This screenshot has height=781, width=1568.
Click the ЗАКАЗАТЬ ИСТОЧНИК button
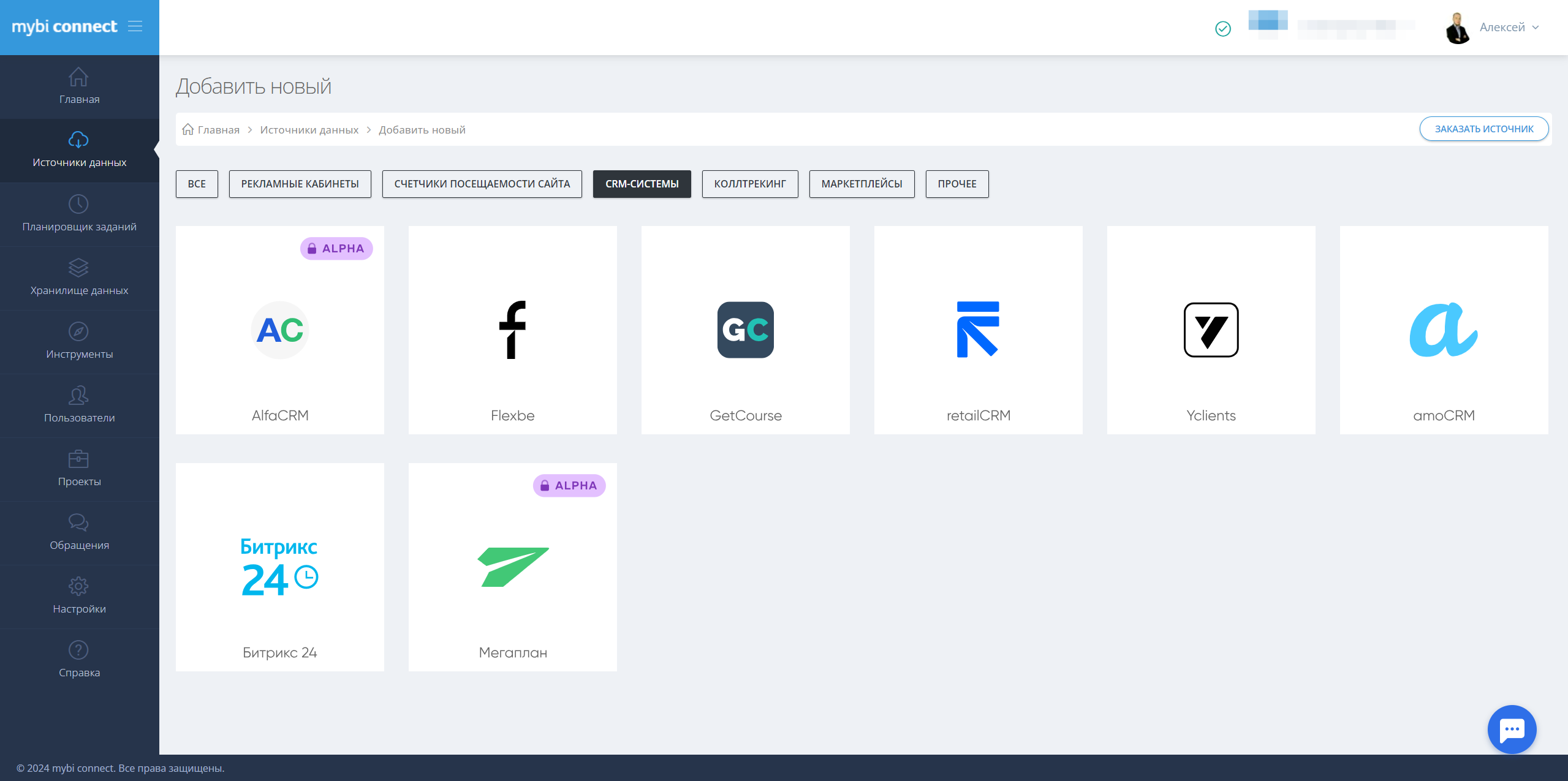pyautogui.click(x=1483, y=129)
